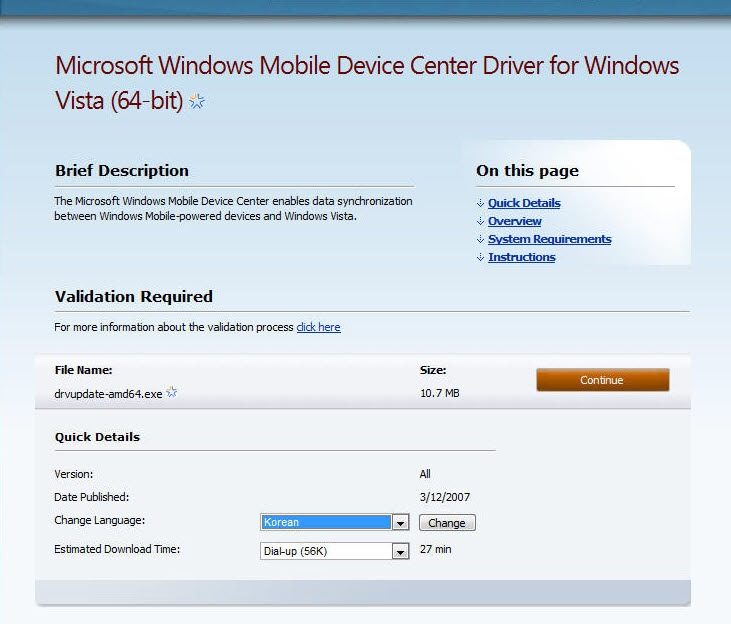This screenshot has width=731, height=624.
Task: Open the Change Language dropdown arrow
Action: coord(400,522)
